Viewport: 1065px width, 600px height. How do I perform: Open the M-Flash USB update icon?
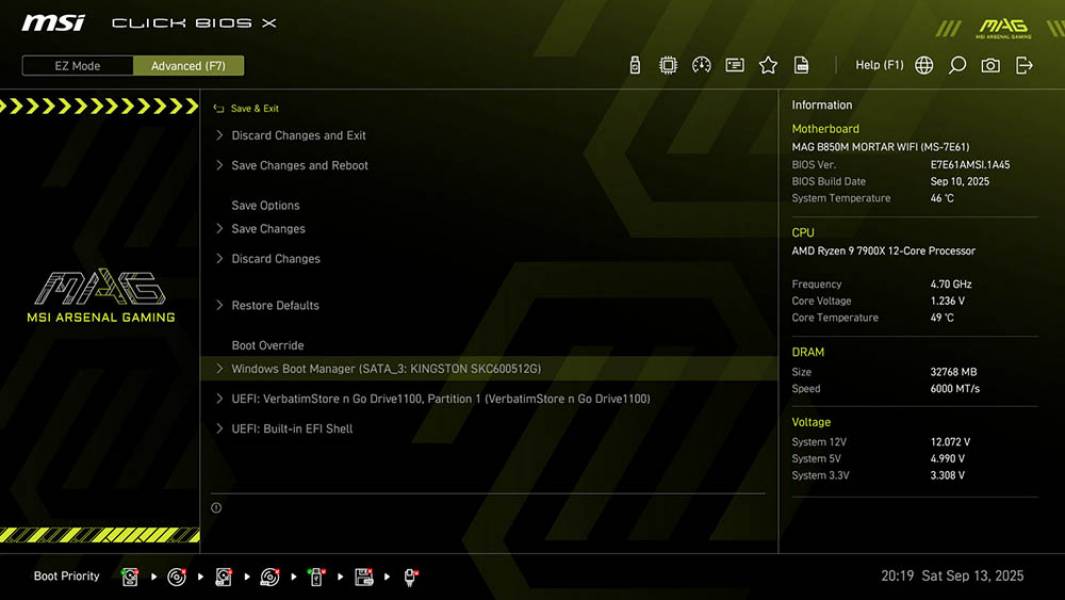[635, 63]
